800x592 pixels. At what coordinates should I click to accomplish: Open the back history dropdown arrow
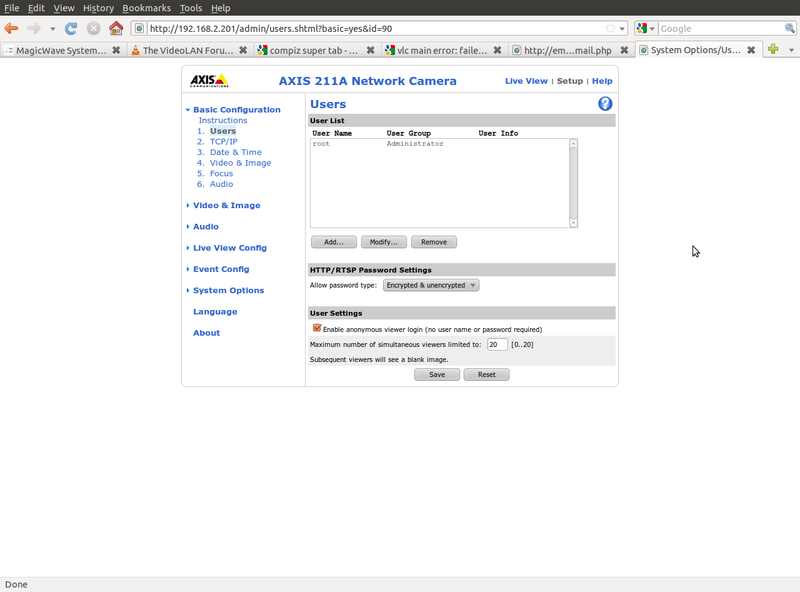53,29
